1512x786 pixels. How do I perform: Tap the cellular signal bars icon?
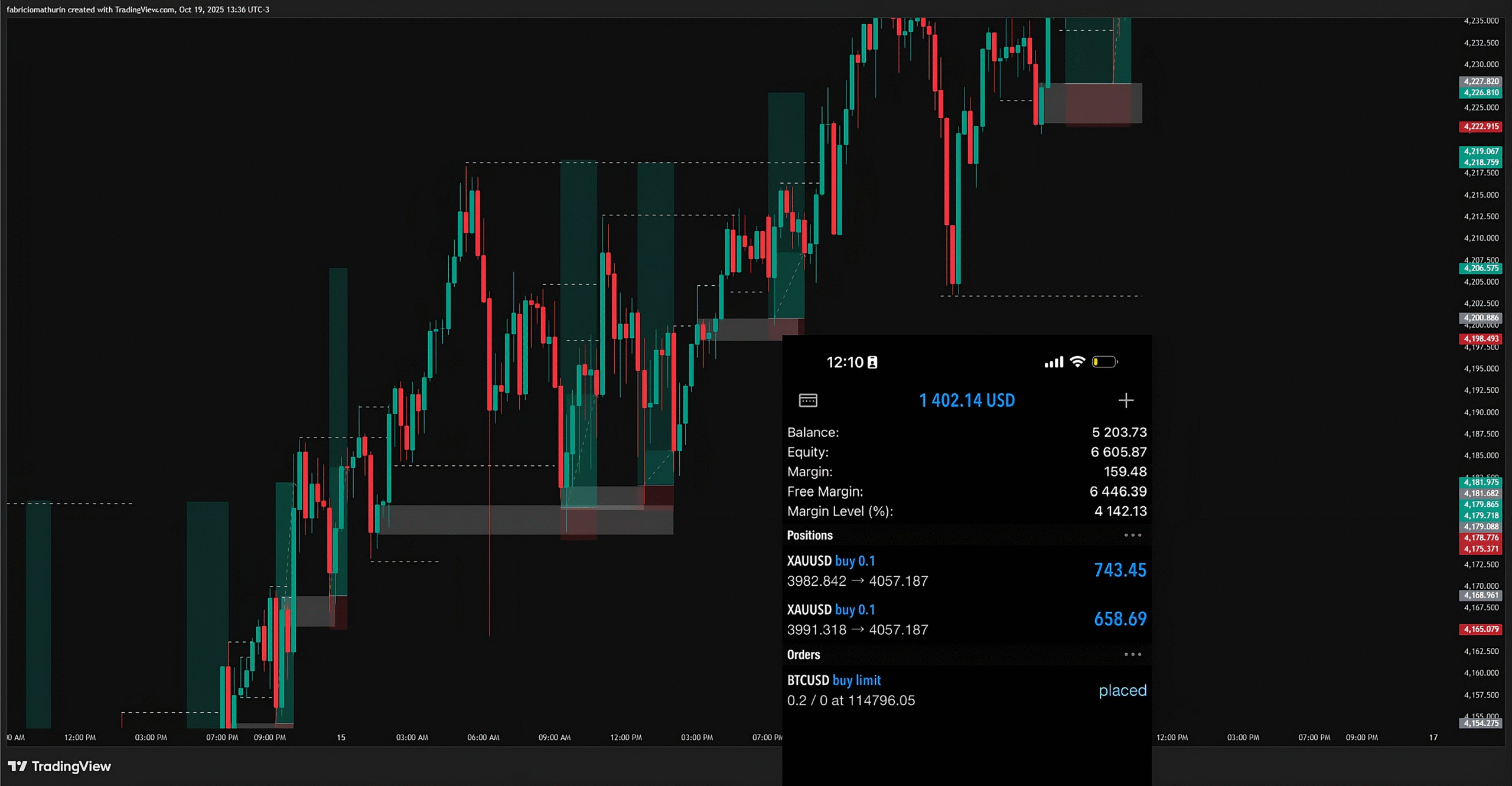[x=1053, y=362]
